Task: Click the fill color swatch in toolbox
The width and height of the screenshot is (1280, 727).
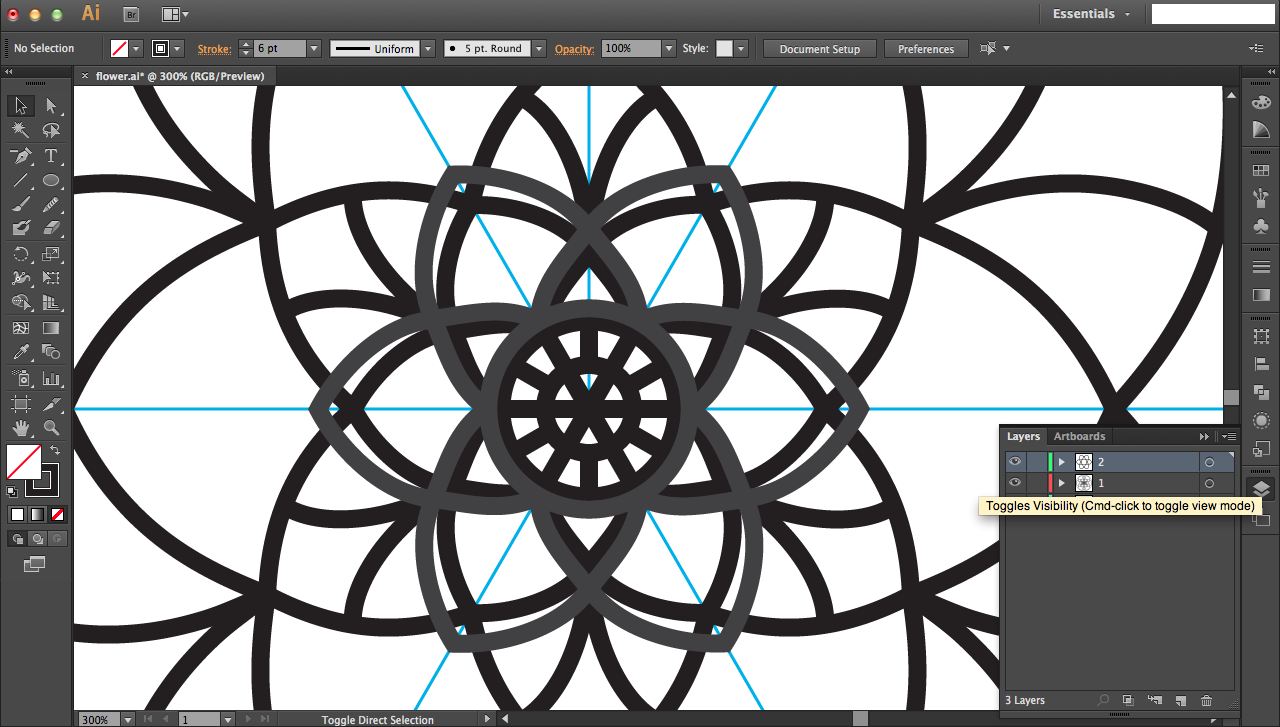Action: (23, 462)
